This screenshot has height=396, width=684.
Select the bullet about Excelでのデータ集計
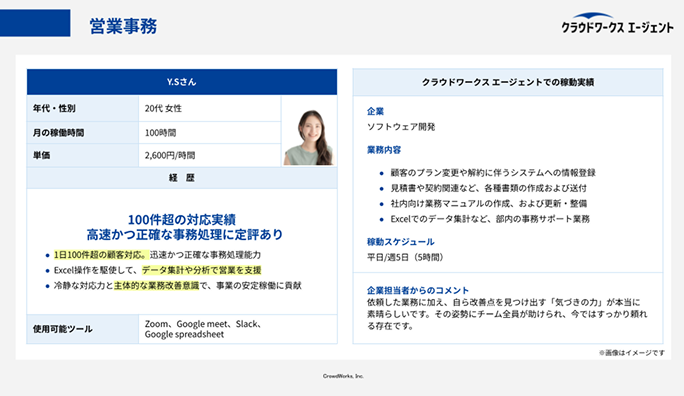(490, 219)
